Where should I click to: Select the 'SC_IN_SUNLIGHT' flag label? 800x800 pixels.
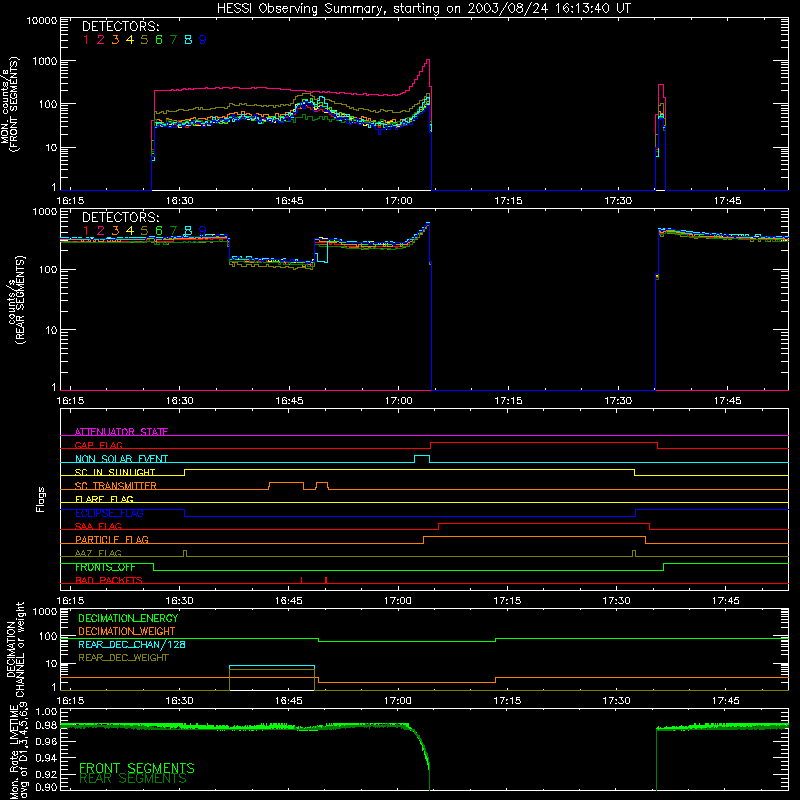pyautogui.click(x=115, y=472)
